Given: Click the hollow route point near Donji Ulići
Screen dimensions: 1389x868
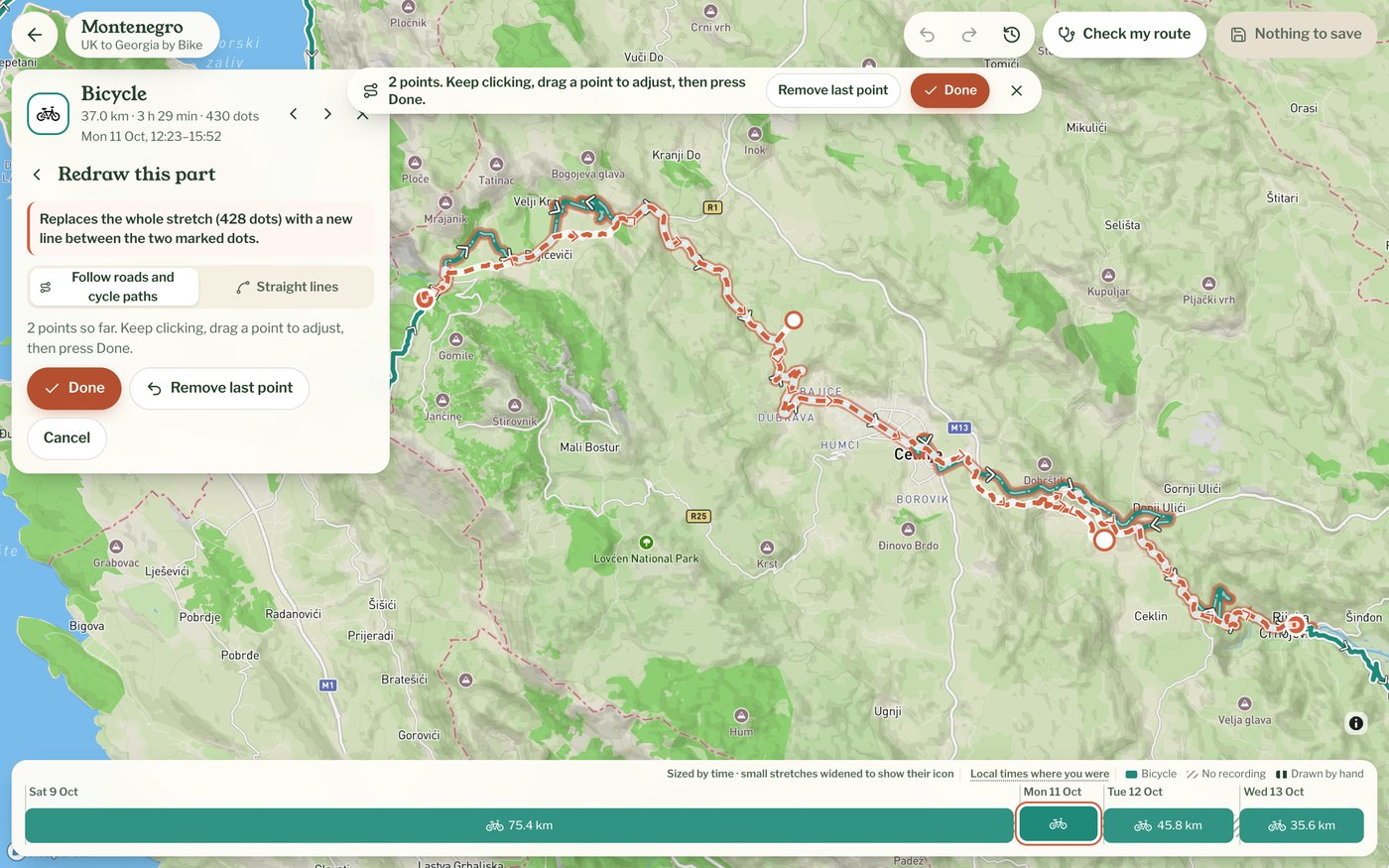Looking at the screenshot, I should 1104,540.
